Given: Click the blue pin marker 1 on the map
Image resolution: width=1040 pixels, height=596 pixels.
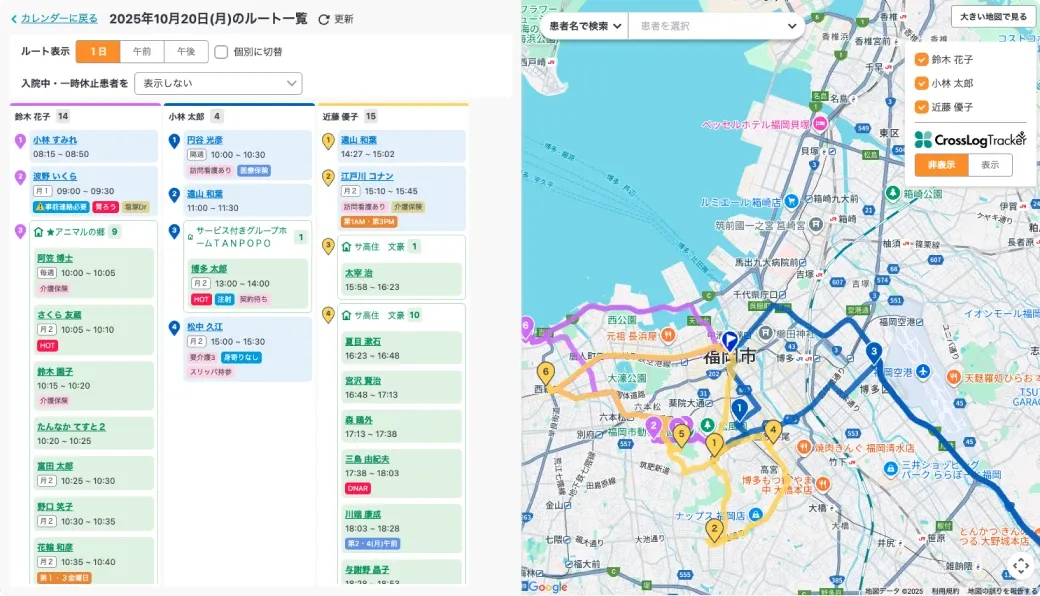Looking at the screenshot, I should [x=740, y=408].
